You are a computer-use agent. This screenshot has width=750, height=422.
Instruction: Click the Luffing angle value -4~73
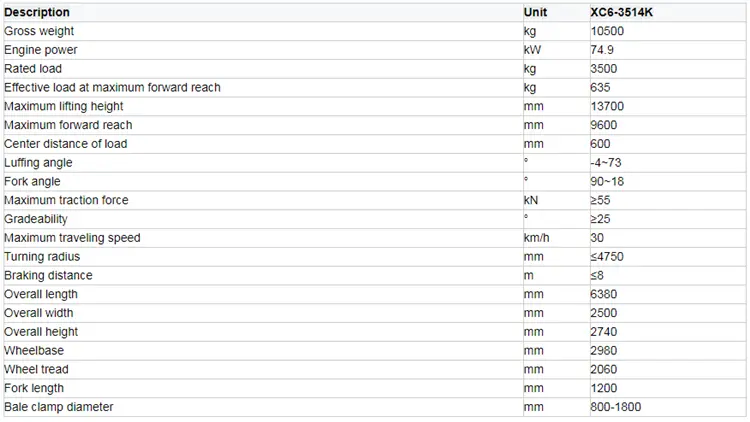[608, 162]
